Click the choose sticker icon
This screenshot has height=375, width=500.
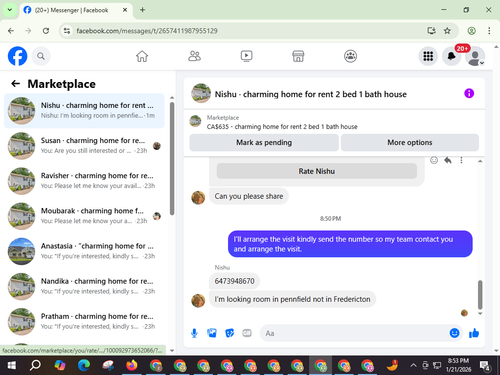click(x=229, y=333)
